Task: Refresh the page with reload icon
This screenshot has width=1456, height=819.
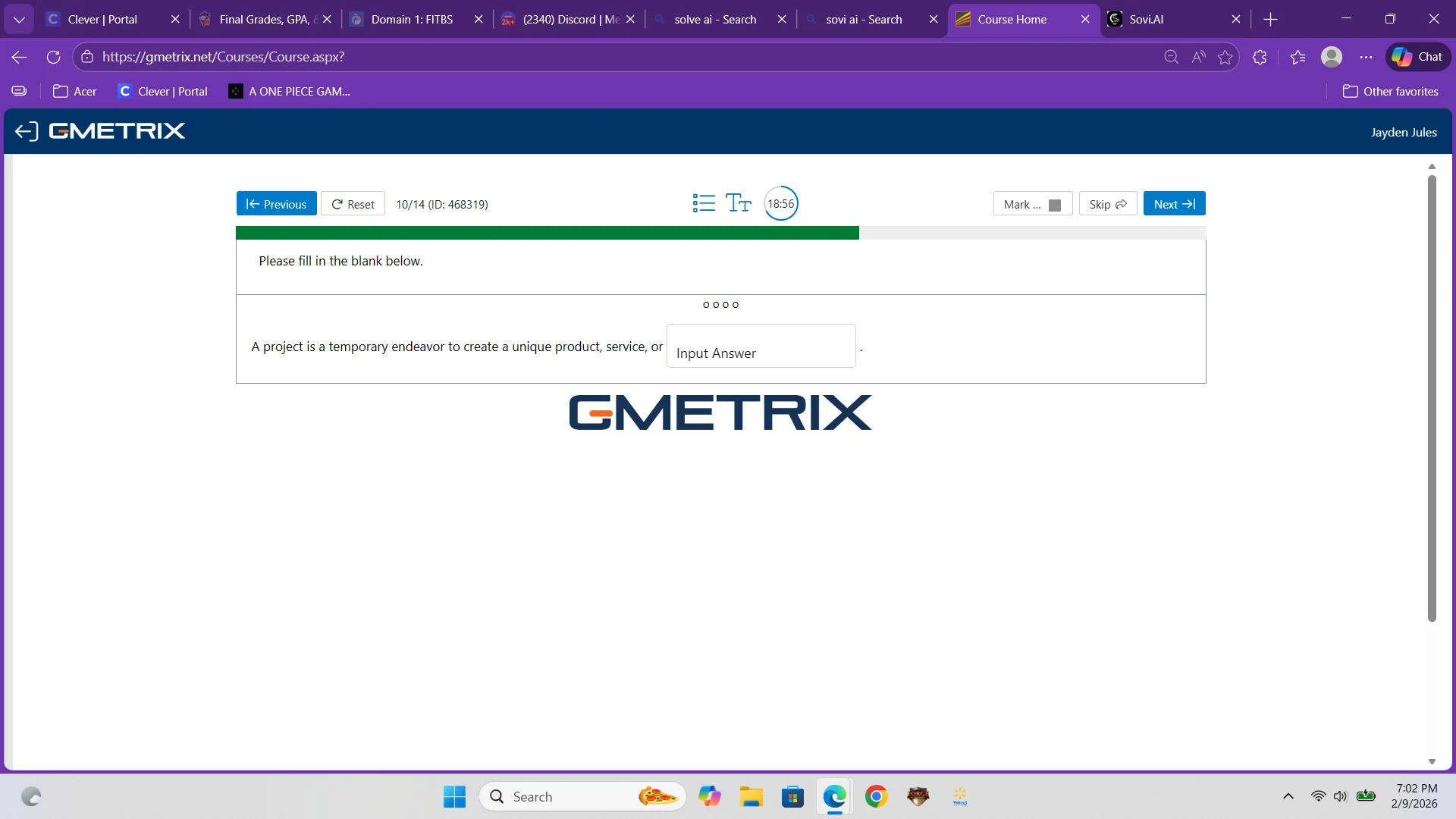Action: coord(53,57)
